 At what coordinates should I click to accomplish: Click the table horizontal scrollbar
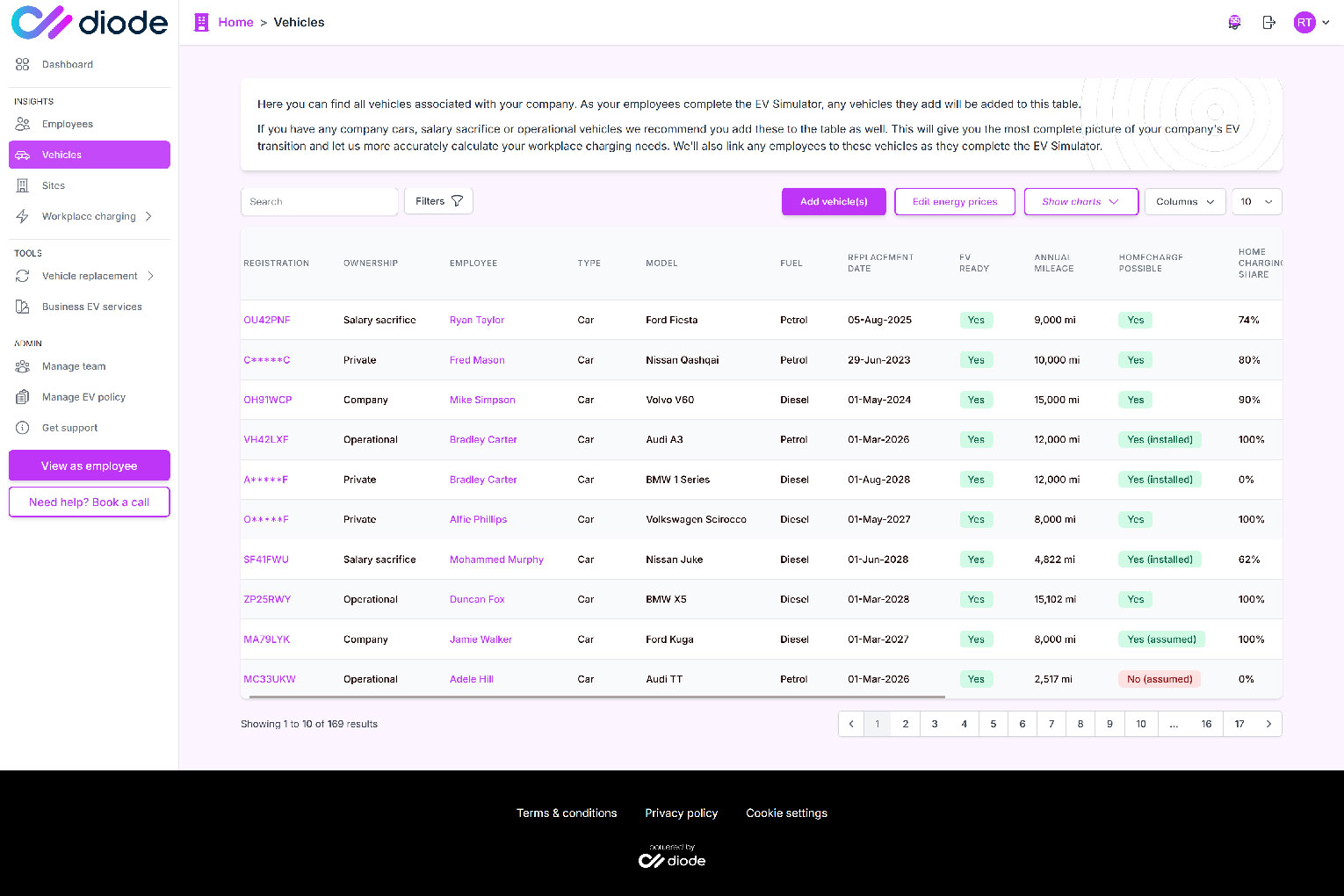597,697
